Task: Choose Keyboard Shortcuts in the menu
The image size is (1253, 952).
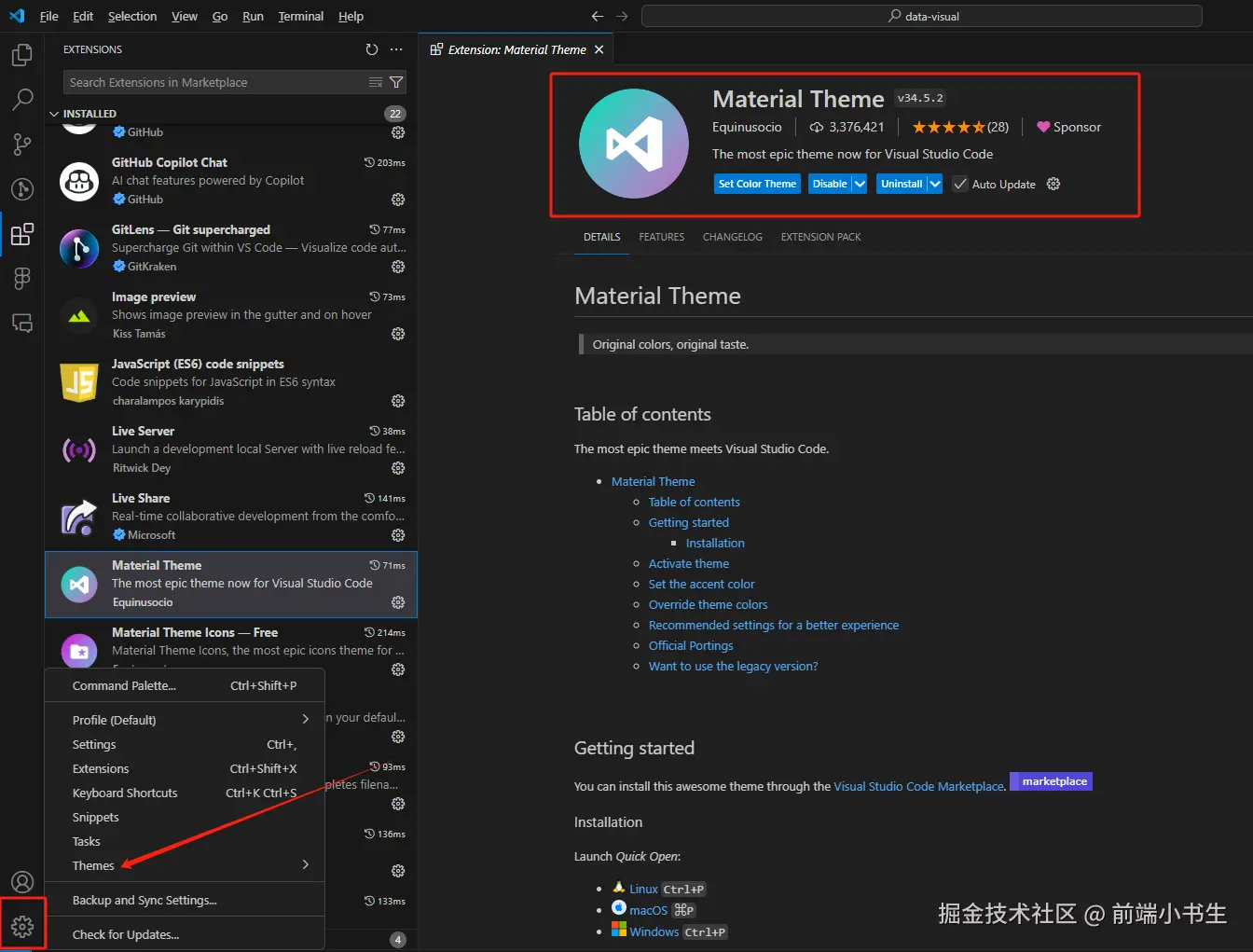Action: pos(185,793)
